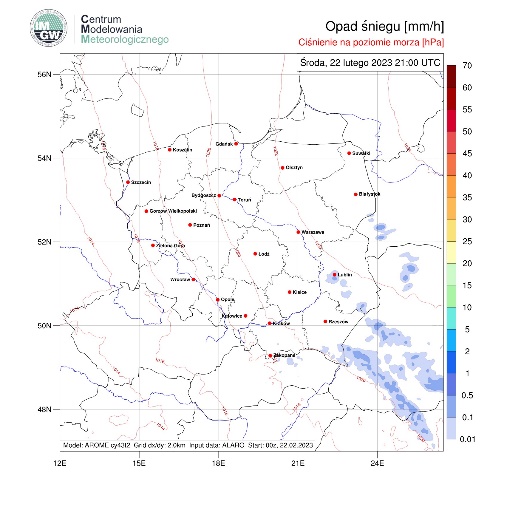
Task: Click the Kraków city marker
Action: 270,323
